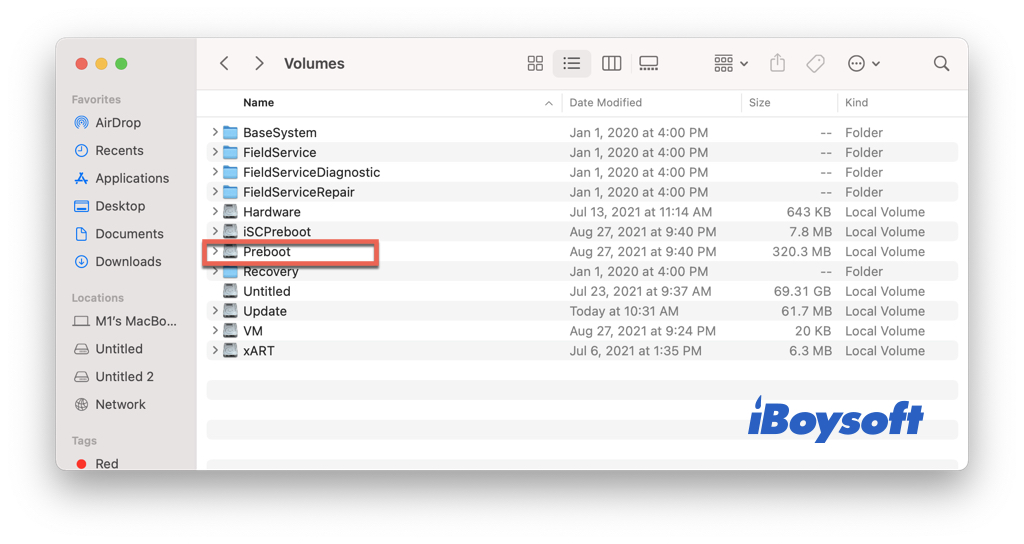Expand the BaseSystem folder

click(x=215, y=132)
